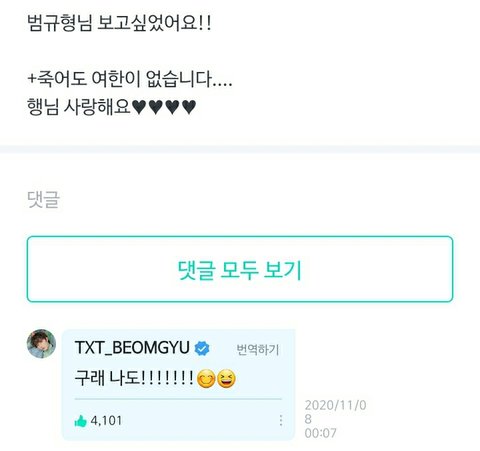The width and height of the screenshot is (480, 451).
Task: Click the 2020/11/08 00:07 timestamp
Action: coord(335,419)
